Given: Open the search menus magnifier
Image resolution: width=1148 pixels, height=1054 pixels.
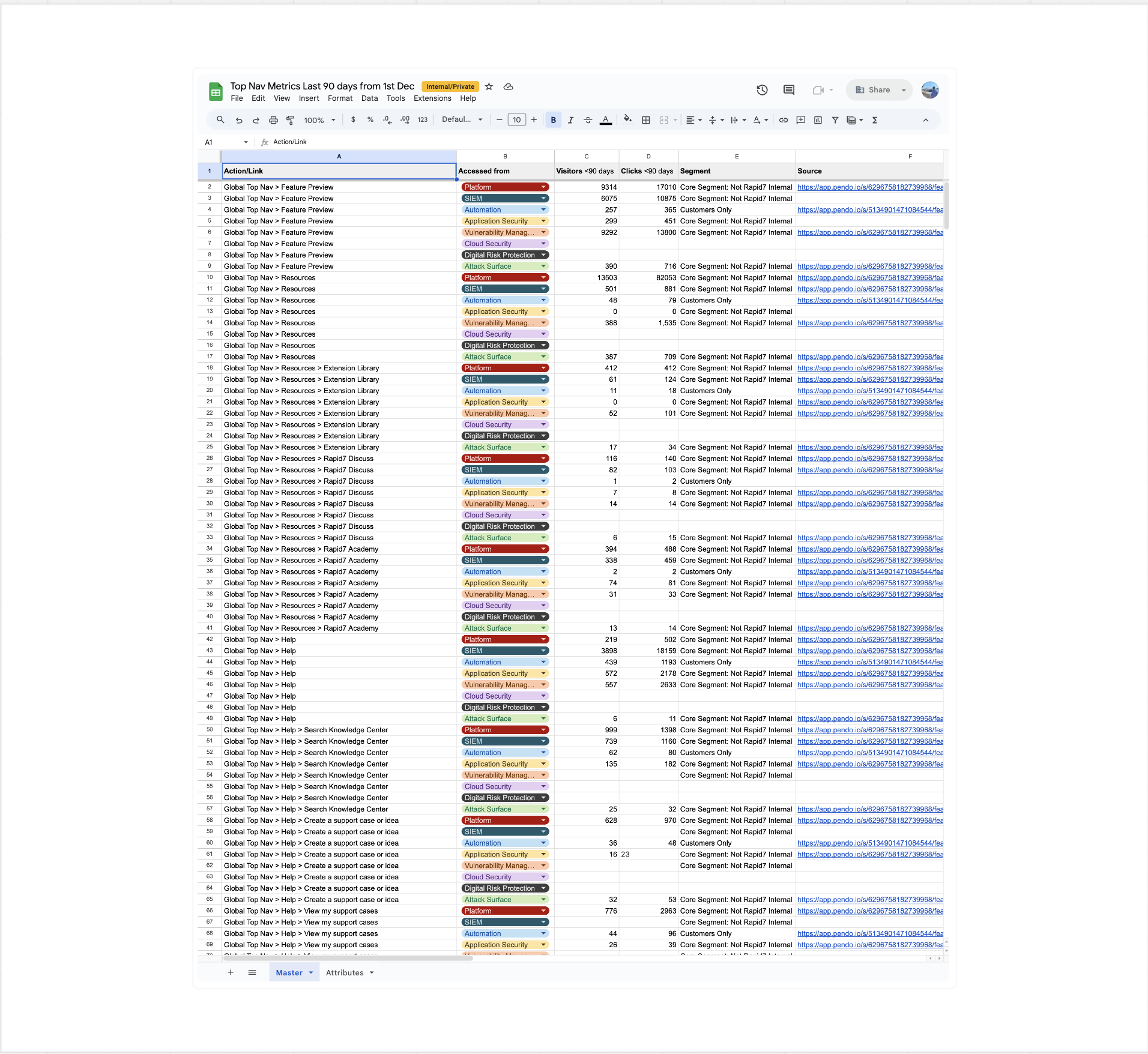Looking at the screenshot, I should point(220,120).
